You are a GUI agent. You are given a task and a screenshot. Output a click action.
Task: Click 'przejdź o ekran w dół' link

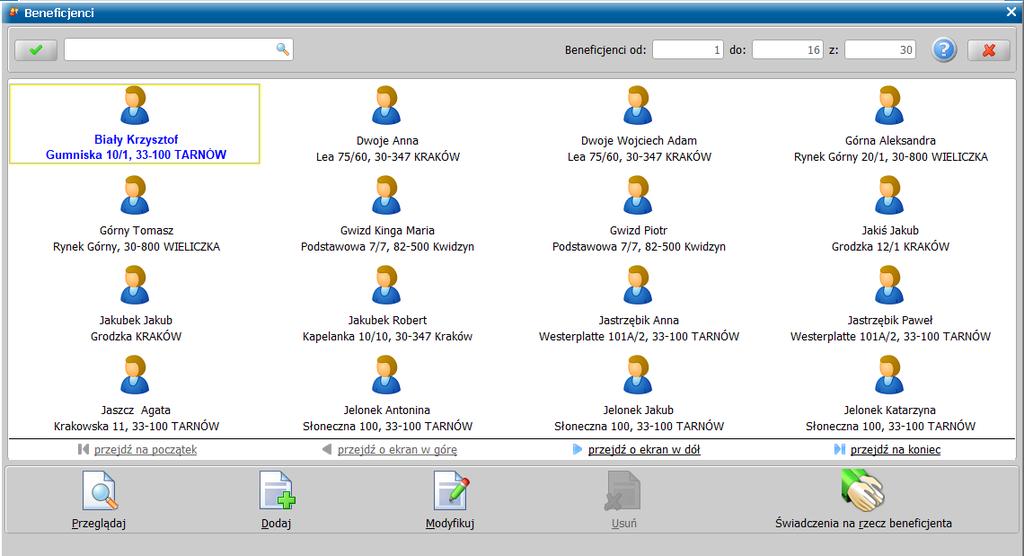[x=644, y=450]
